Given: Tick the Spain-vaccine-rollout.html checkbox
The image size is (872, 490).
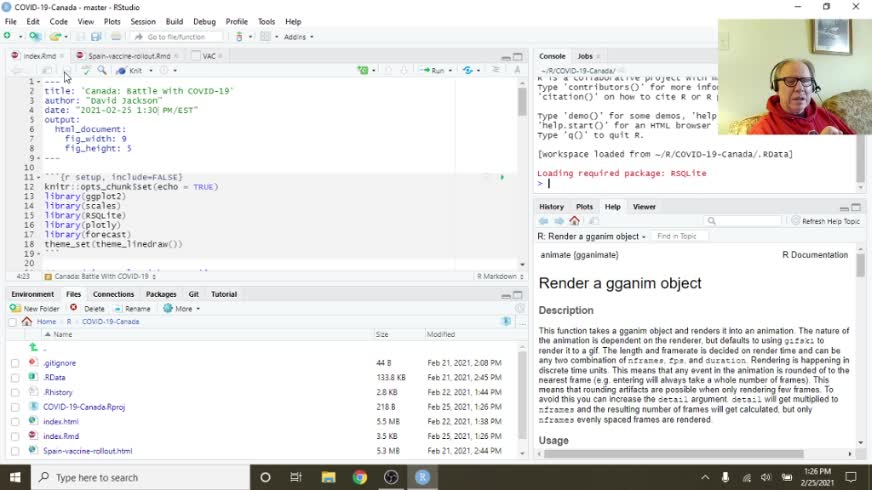Looking at the screenshot, I should (x=15, y=452).
